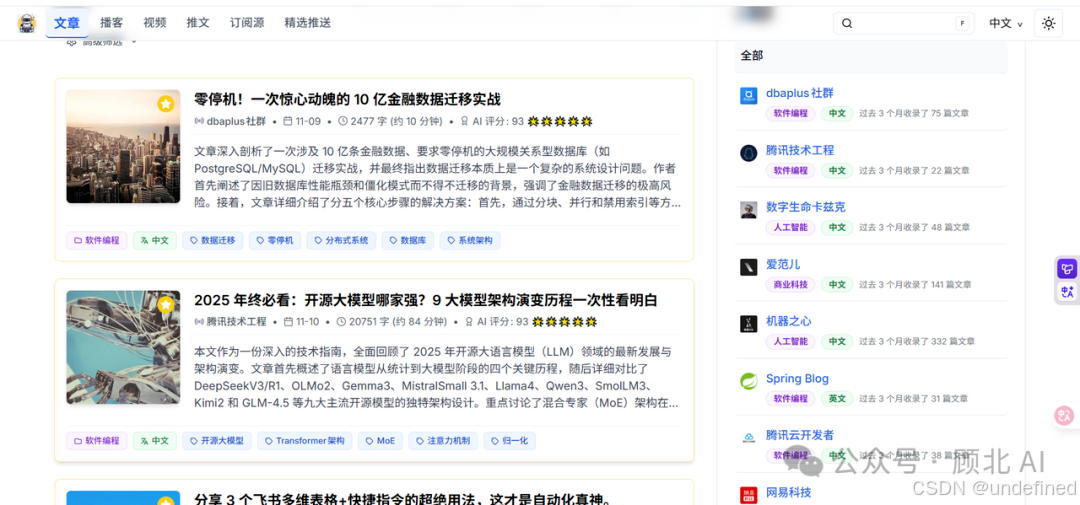This screenshot has height=505, width=1080.
Task: Open the city skyline article thumbnail
Action: [123, 146]
